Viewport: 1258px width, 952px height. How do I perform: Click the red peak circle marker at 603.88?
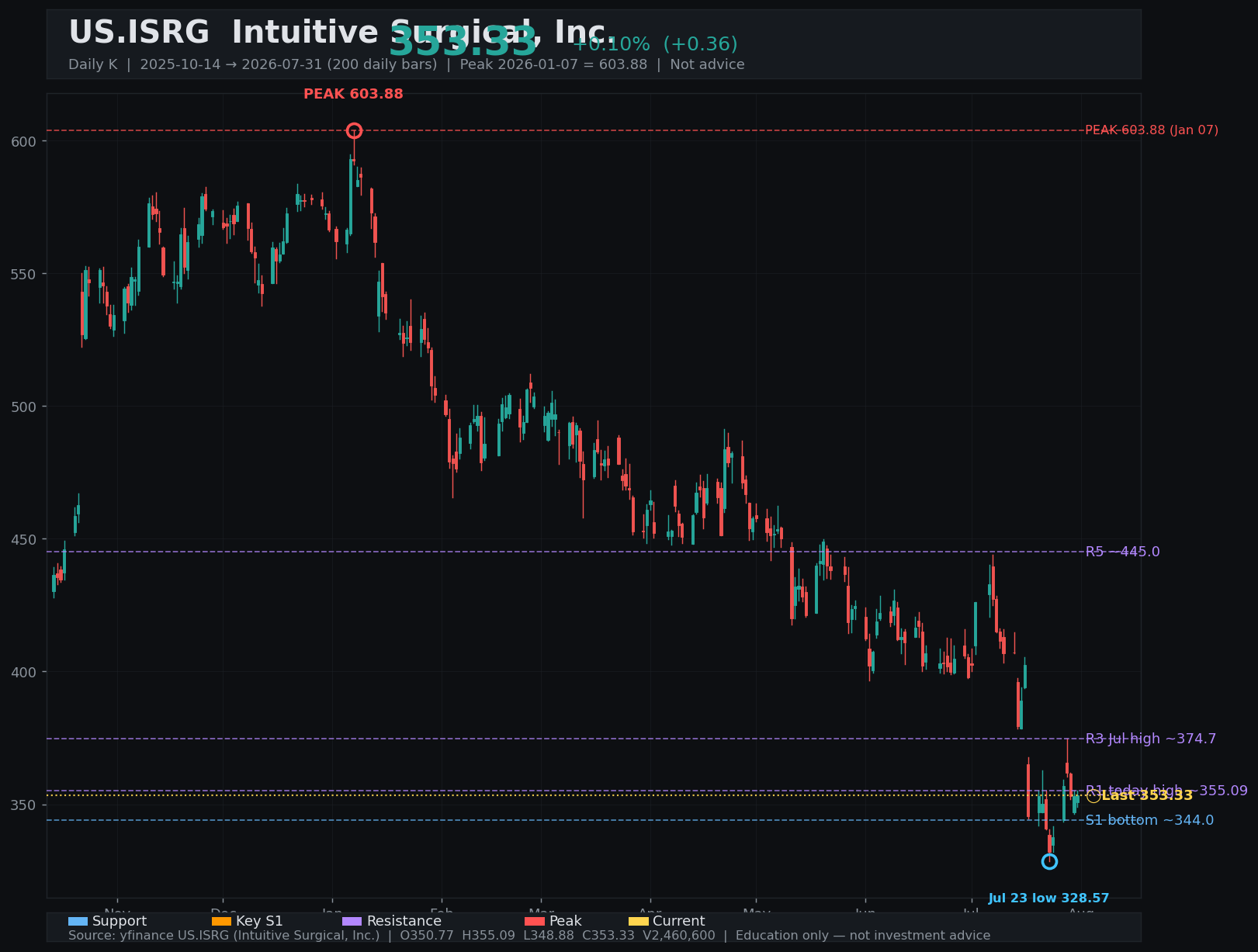tap(354, 130)
